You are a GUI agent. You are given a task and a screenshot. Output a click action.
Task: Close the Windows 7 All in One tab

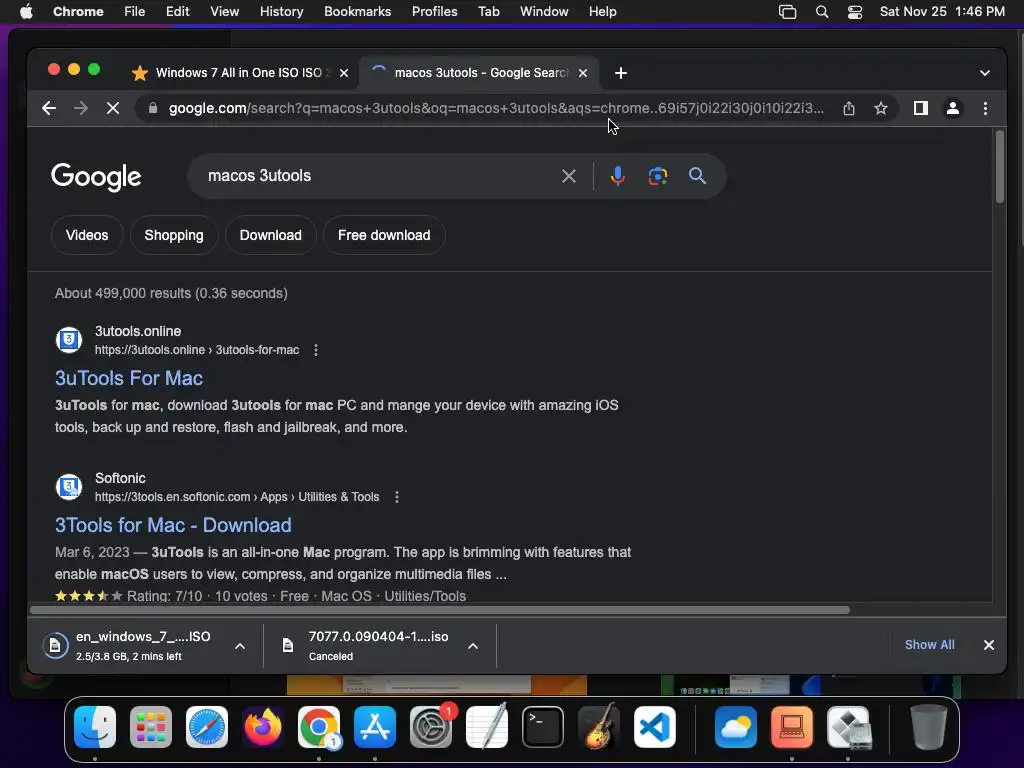344,73
